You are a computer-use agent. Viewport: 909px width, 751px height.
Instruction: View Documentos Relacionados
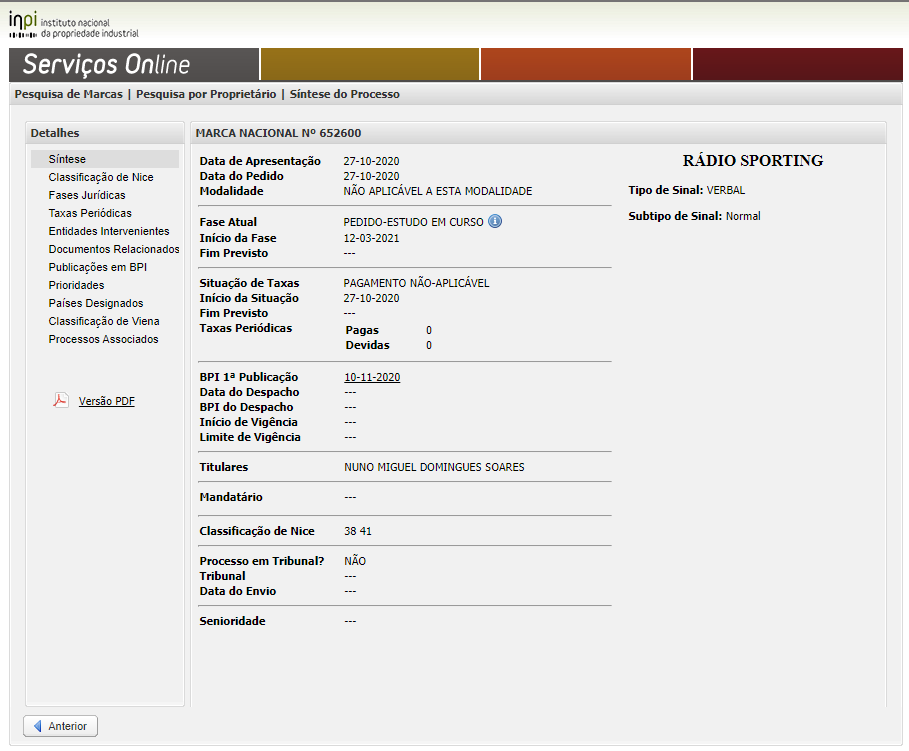pos(114,249)
